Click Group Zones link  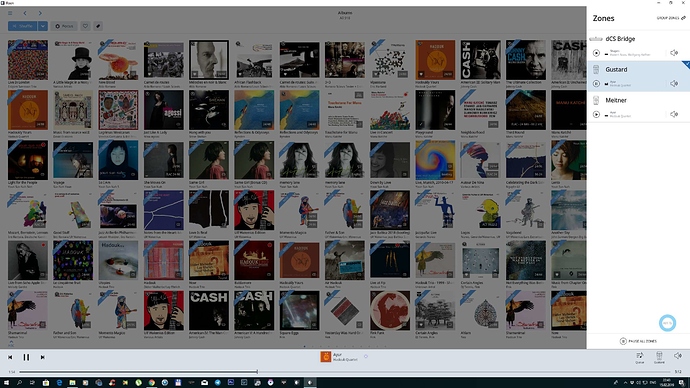[671, 18]
